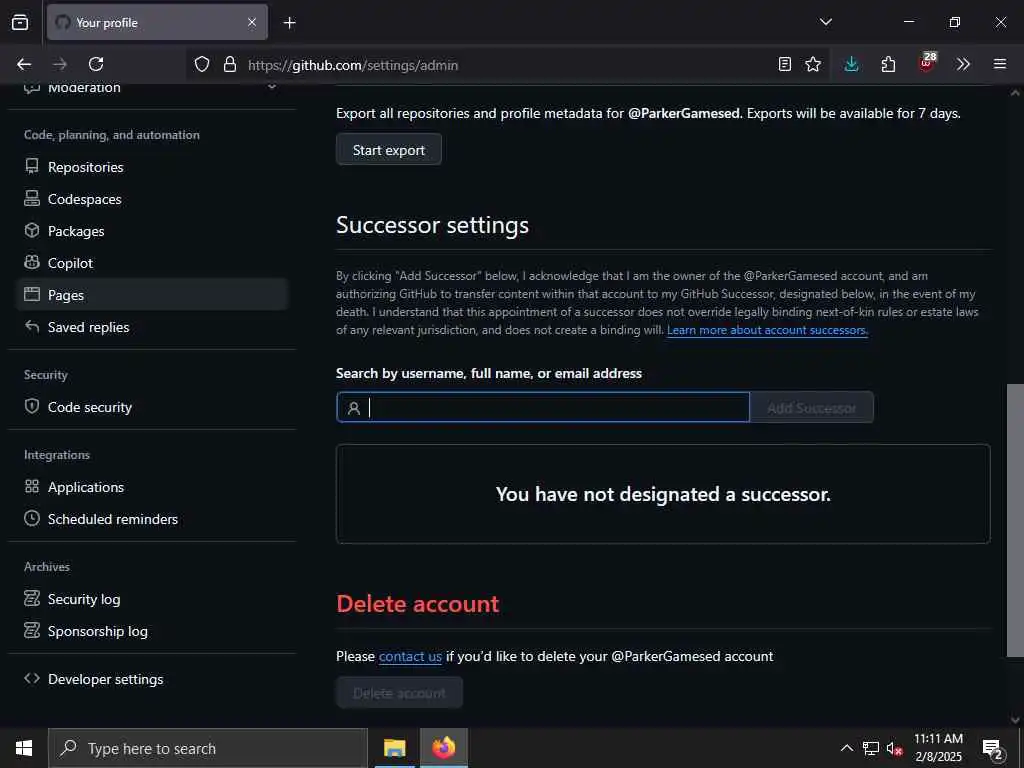Screen dimensions: 1024x768
Task: Open Learn more about account successors link
Action: 767,330
